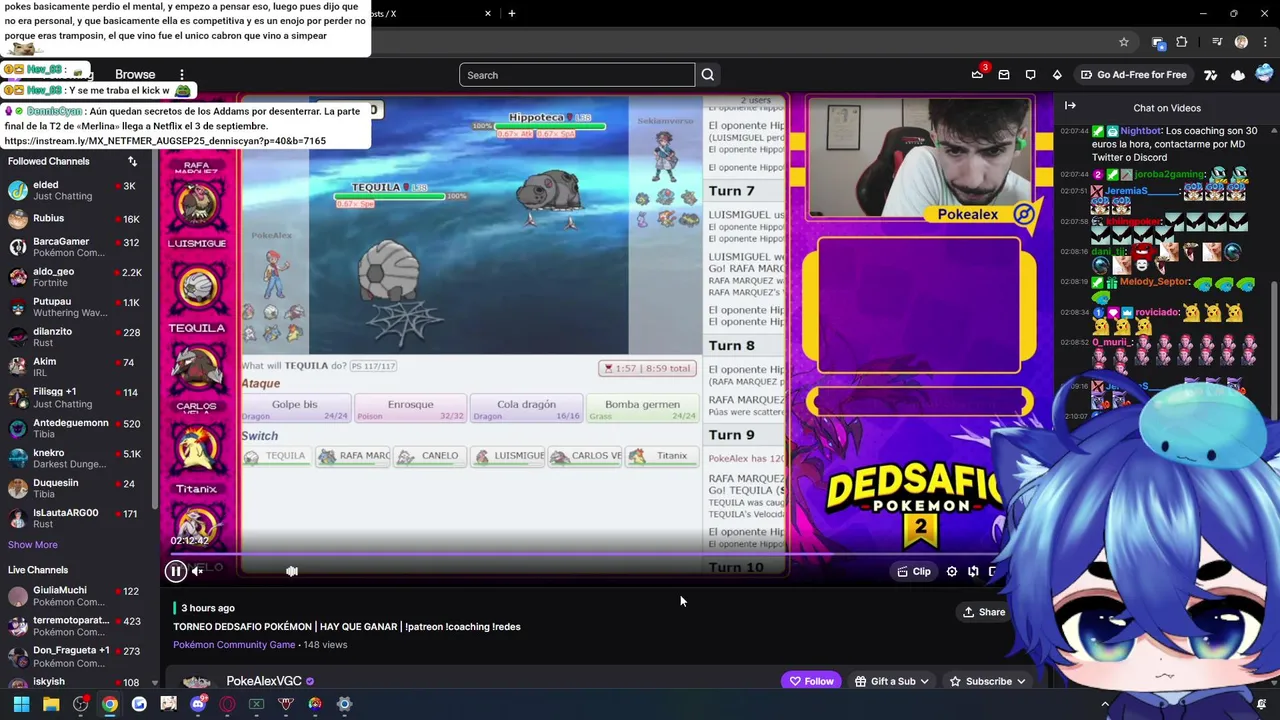Open iskyish live channel
The image size is (1280, 720).
pos(77,682)
